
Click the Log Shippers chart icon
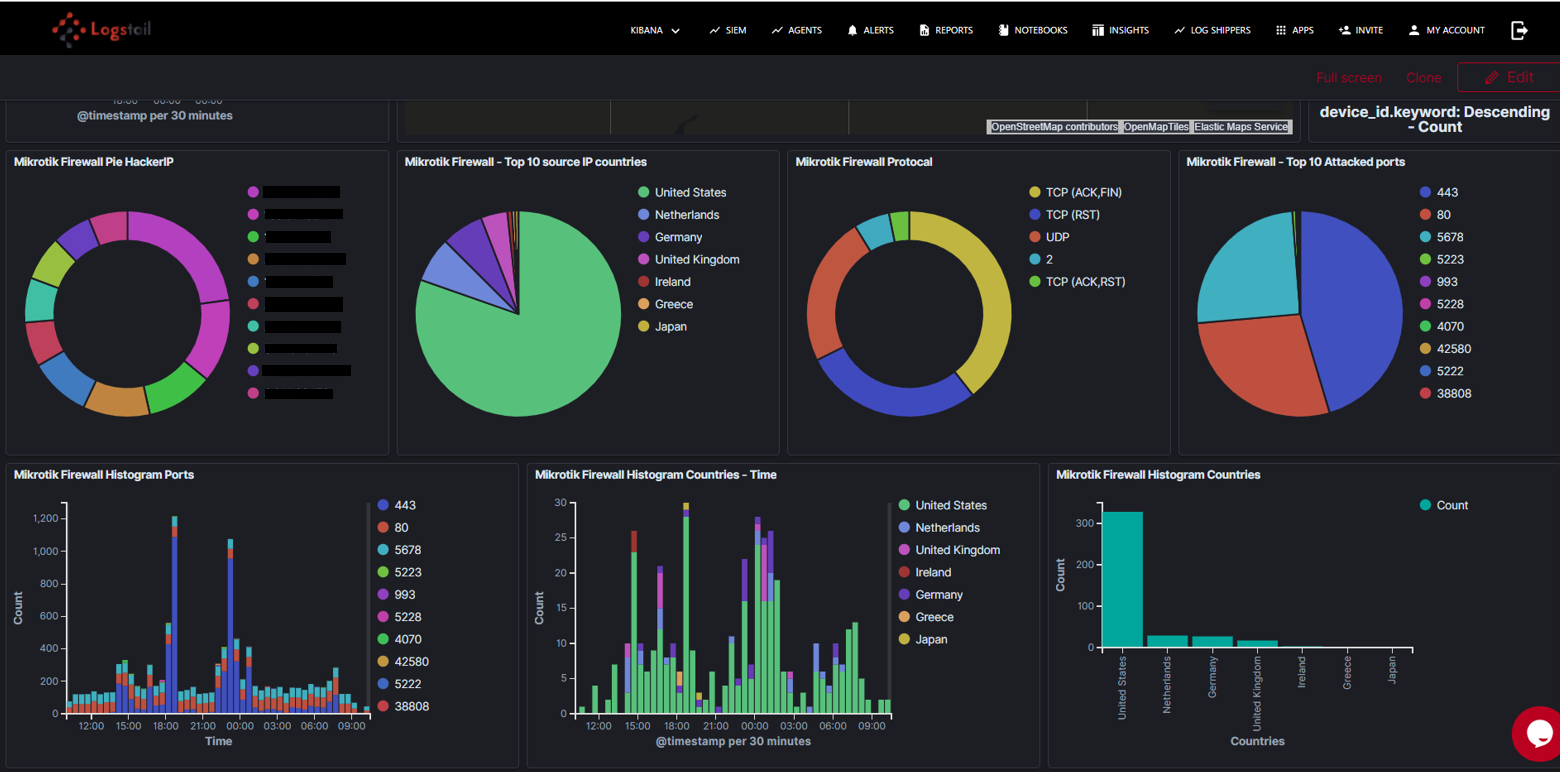click(1180, 31)
